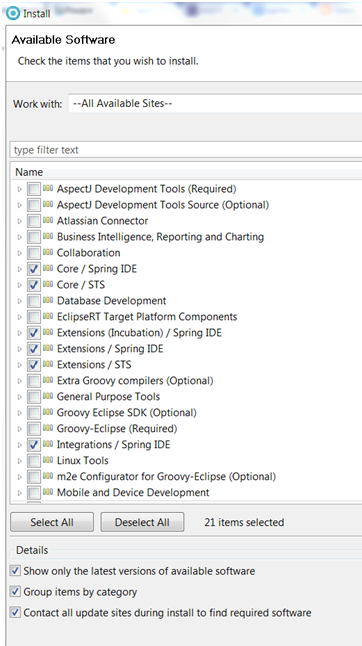The image size is (362, 646).
Task: Check AspectJ Development Tools Source (Optional)
Action: tap(34, 205)
